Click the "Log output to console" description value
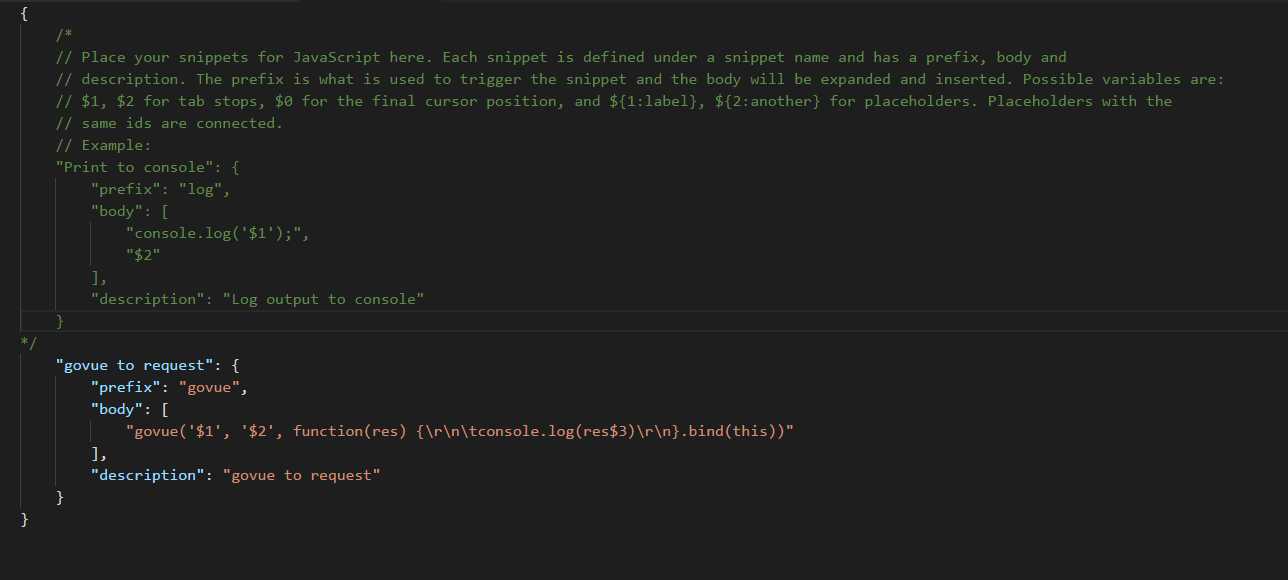The image size is (1288, 580). [x=324, y=299]
